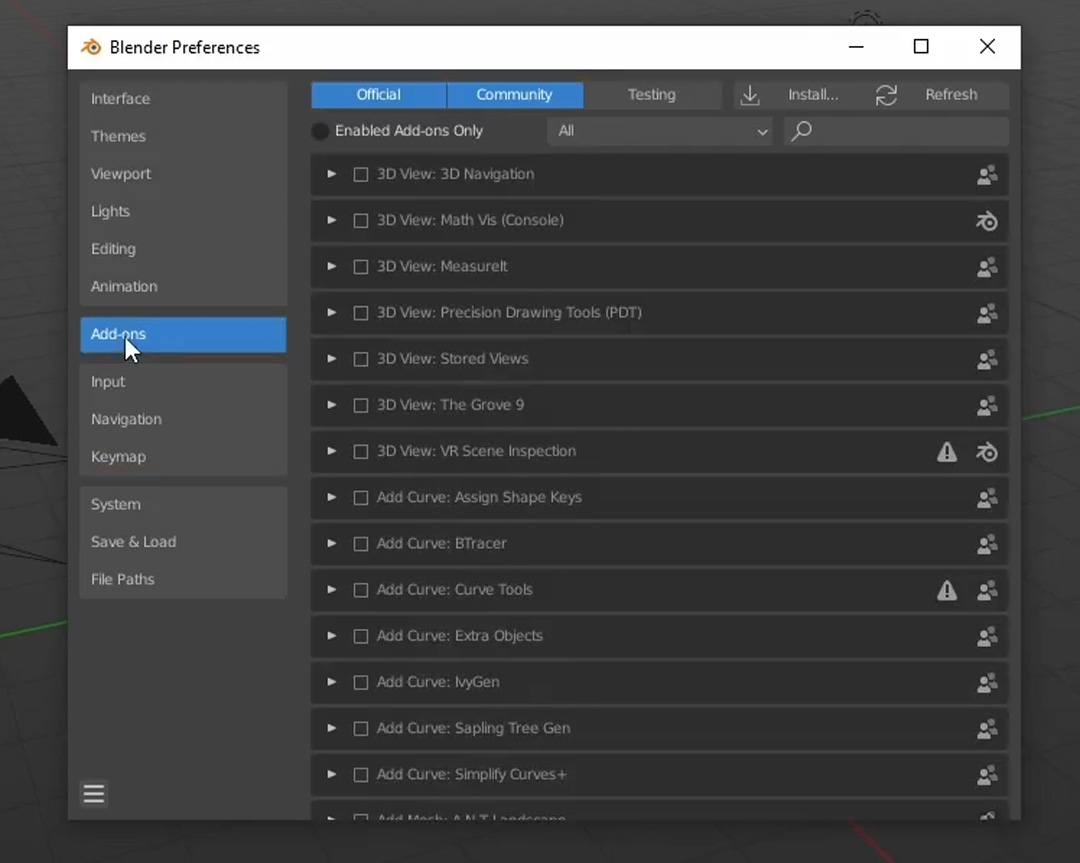The image size is (1080, 863).
Task: Open the hamburger menu at bottom left
Action: (x=93, y=793)
